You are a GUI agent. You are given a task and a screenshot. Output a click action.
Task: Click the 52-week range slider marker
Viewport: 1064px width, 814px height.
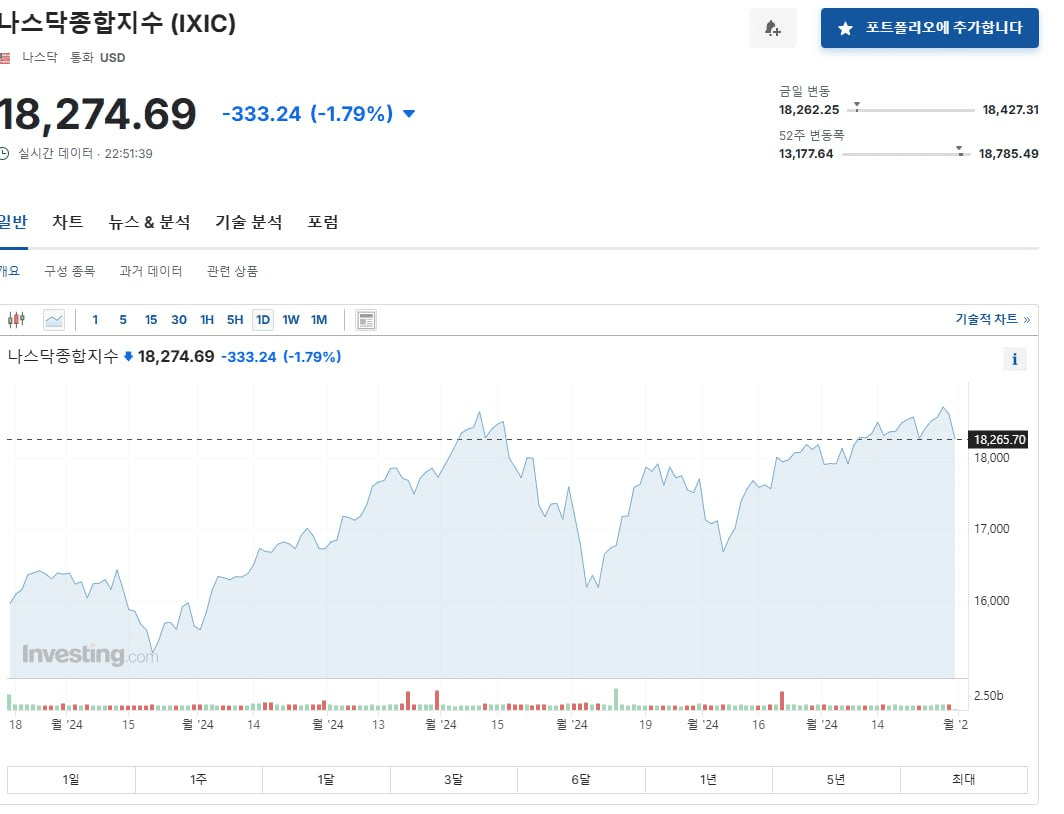[x=960, y=151]
